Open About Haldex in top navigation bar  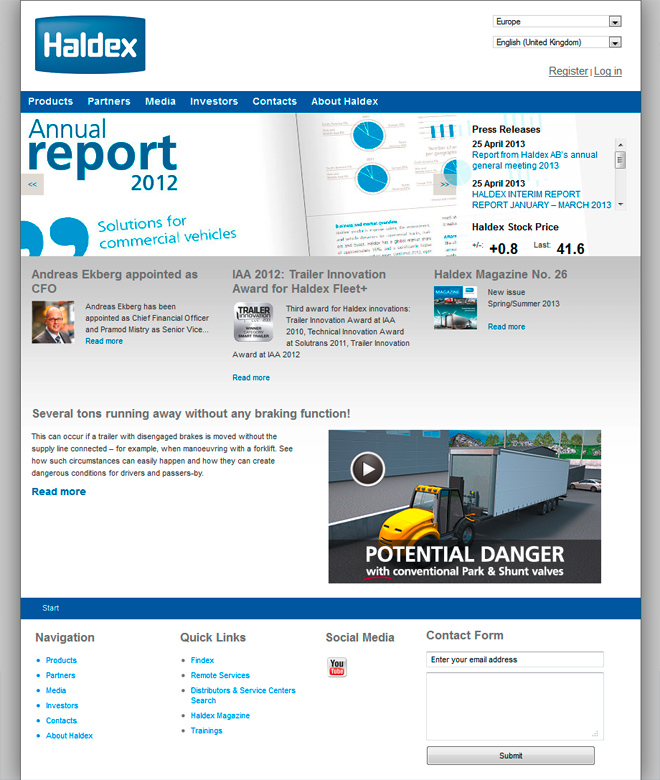345,101
